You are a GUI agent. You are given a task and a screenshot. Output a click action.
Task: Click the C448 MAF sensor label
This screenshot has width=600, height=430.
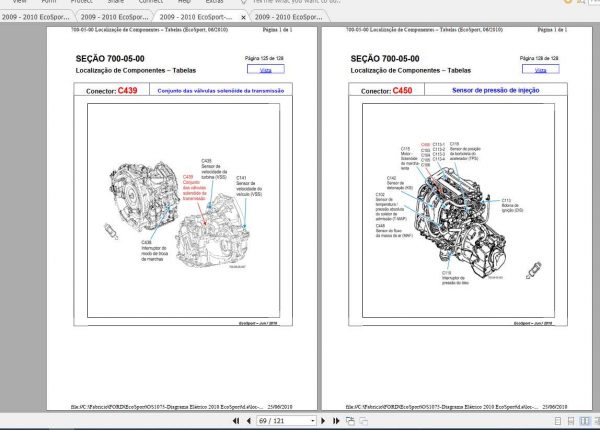(x=394, y=231)
